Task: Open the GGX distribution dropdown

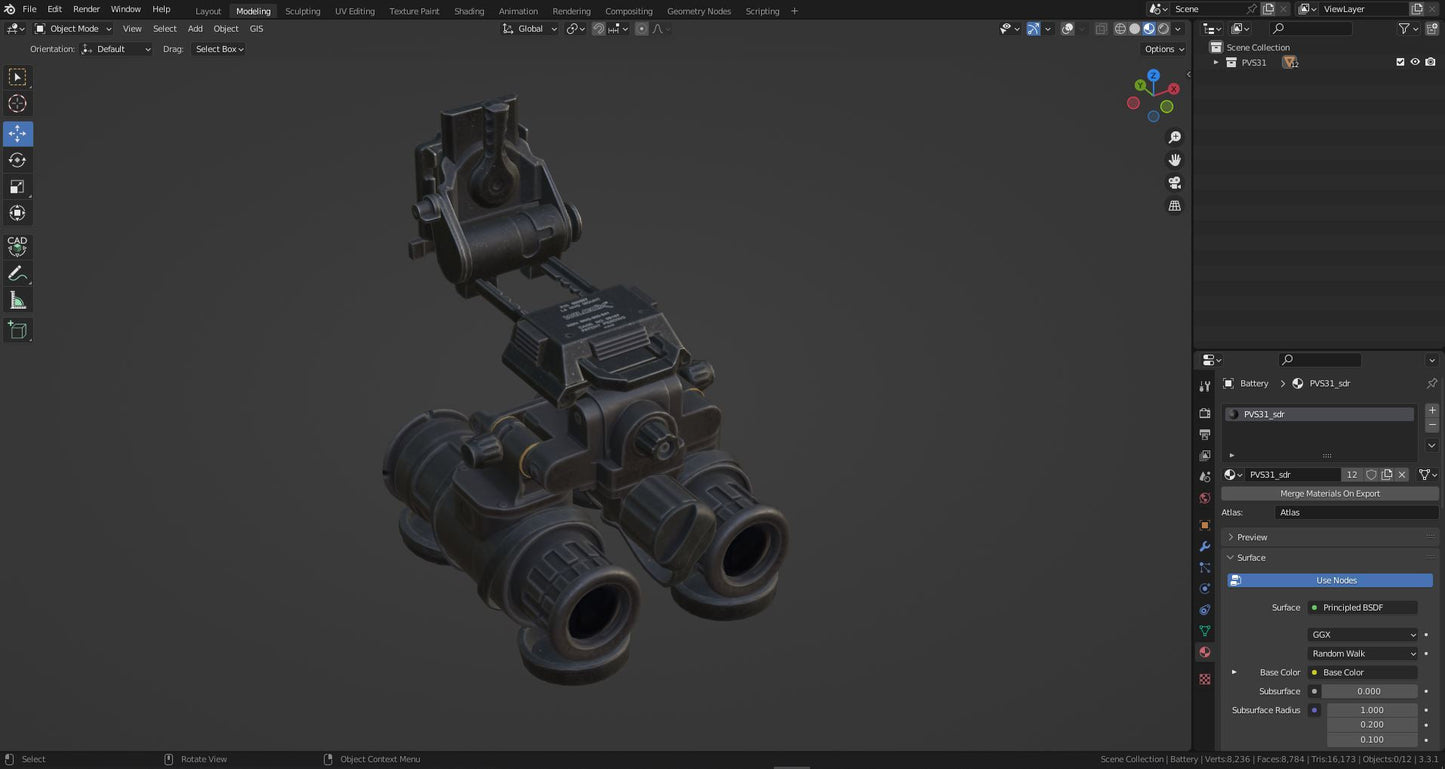Action: (x=1363, y=635)
